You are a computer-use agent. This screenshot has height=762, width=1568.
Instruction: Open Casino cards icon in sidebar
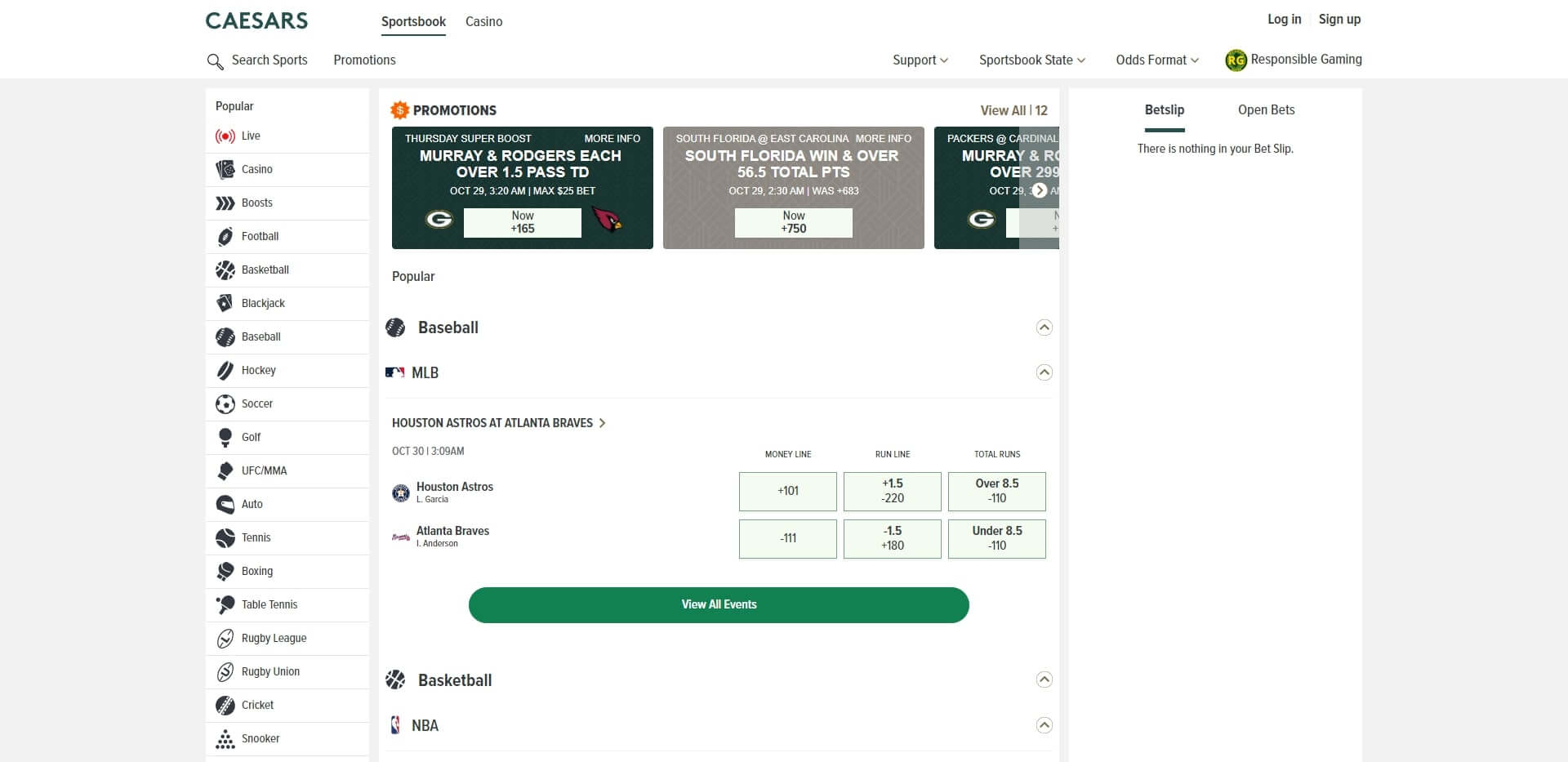pyautogui.click(x=225, y=170)
